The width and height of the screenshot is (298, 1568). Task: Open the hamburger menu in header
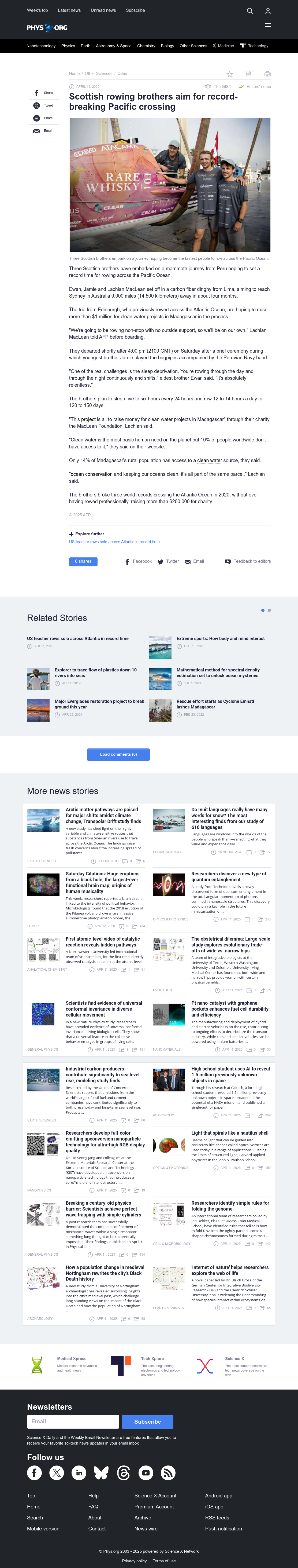coord(268,25)
